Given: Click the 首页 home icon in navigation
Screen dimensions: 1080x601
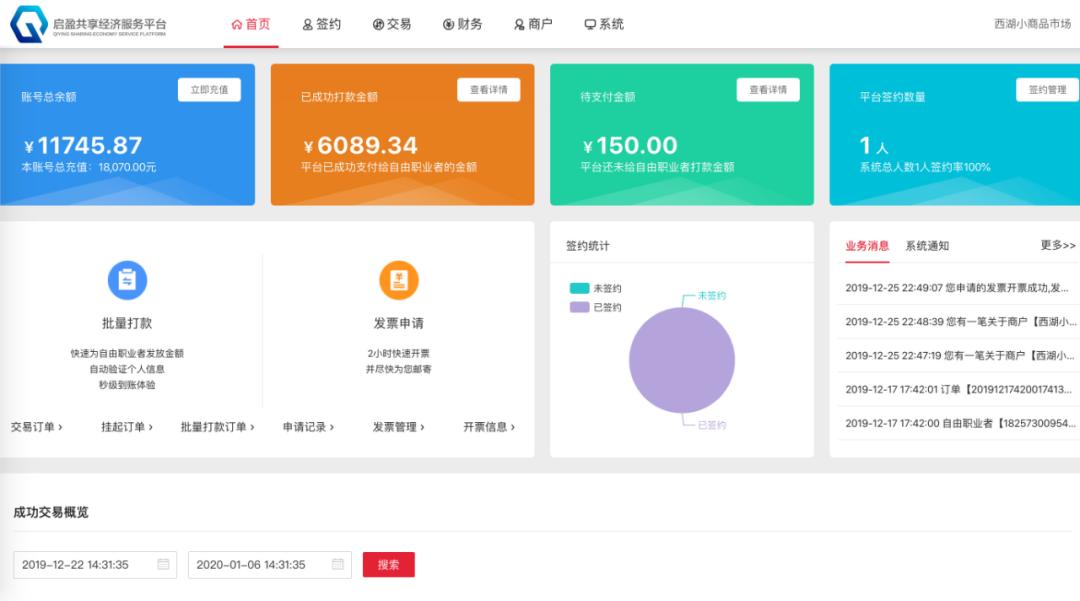Looking at the screenshot, I should pyautogui.click(x=238, y=23).
